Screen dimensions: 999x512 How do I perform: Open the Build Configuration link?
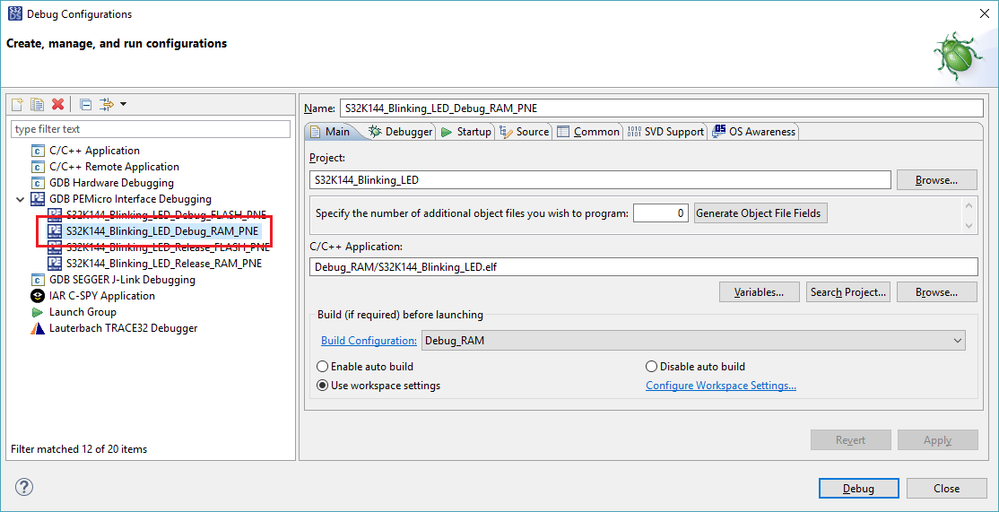pos(369,341)
